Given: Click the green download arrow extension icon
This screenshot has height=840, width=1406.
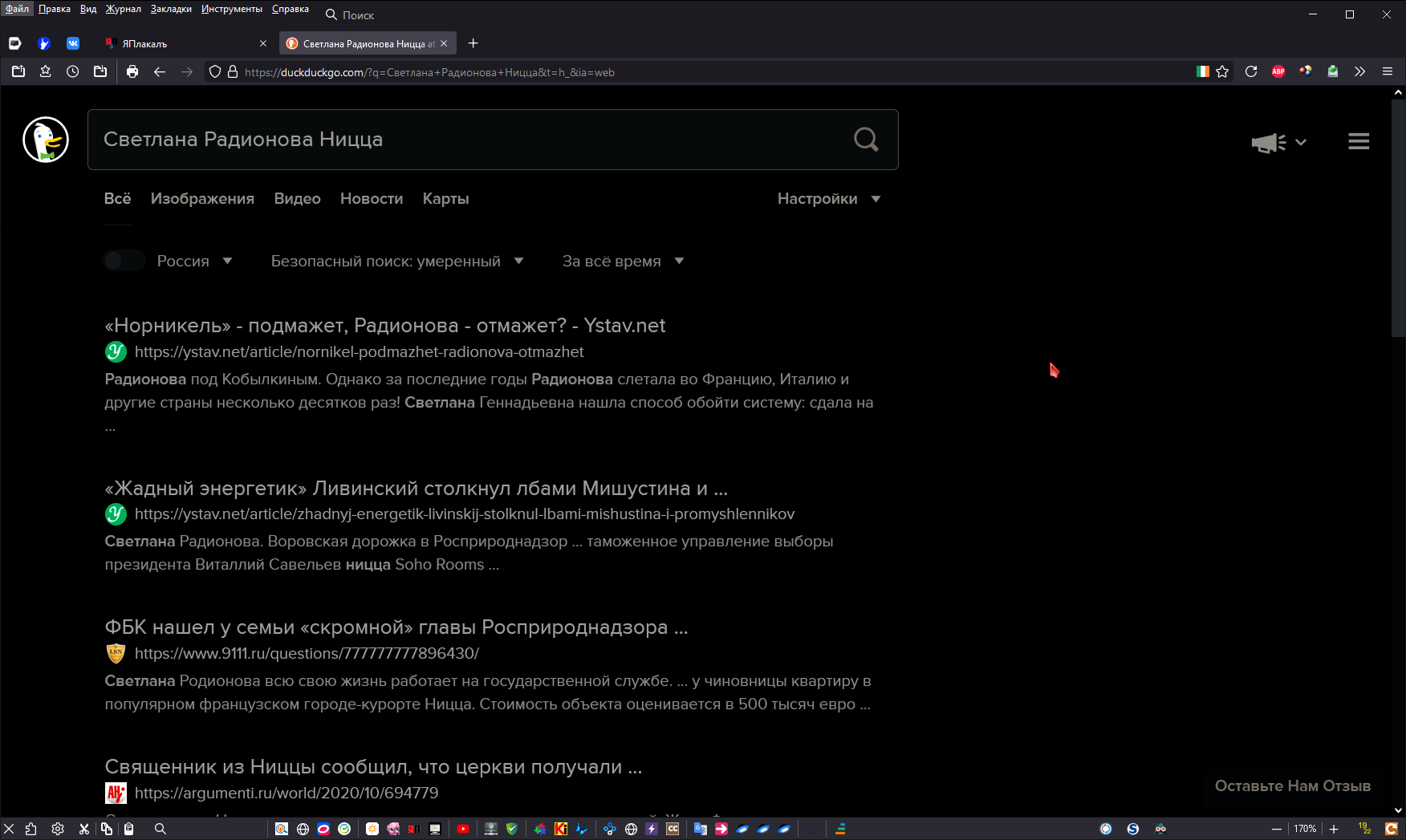Looking at the screenshot, I should pos(1333,71).
